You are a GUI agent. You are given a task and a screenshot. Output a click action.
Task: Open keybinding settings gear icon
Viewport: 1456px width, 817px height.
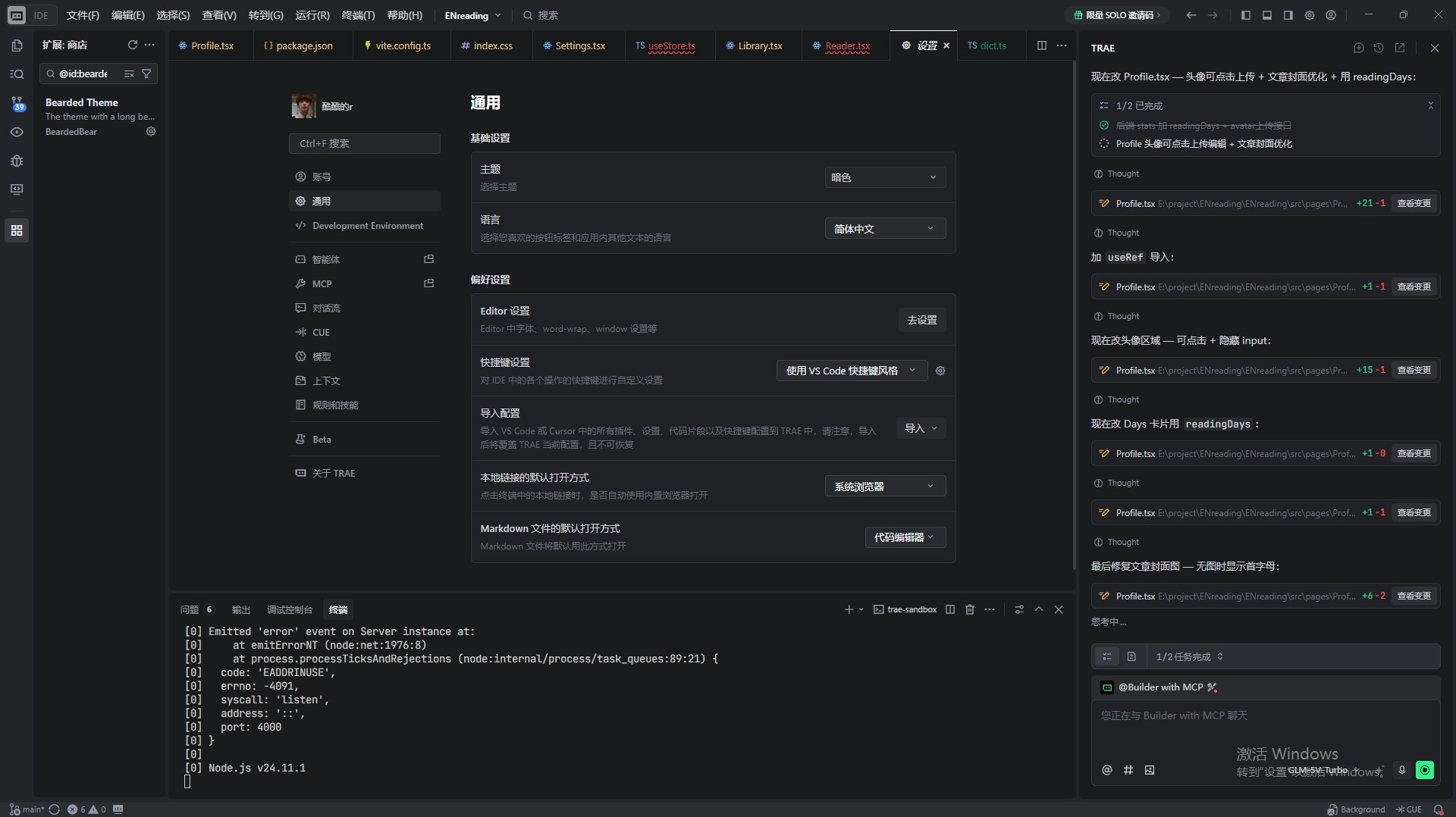[940, 371]
